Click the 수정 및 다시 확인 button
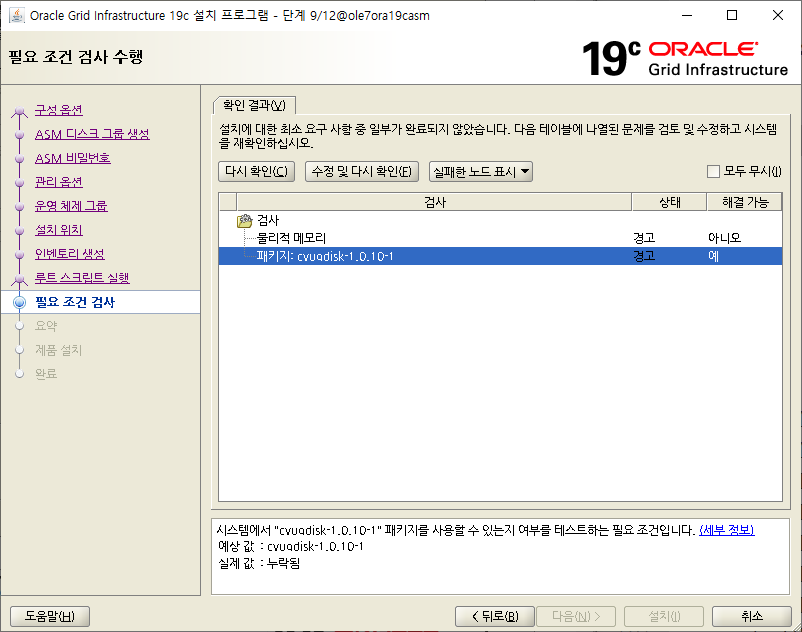This screenshot has height=632, width=802. point(362,171)
